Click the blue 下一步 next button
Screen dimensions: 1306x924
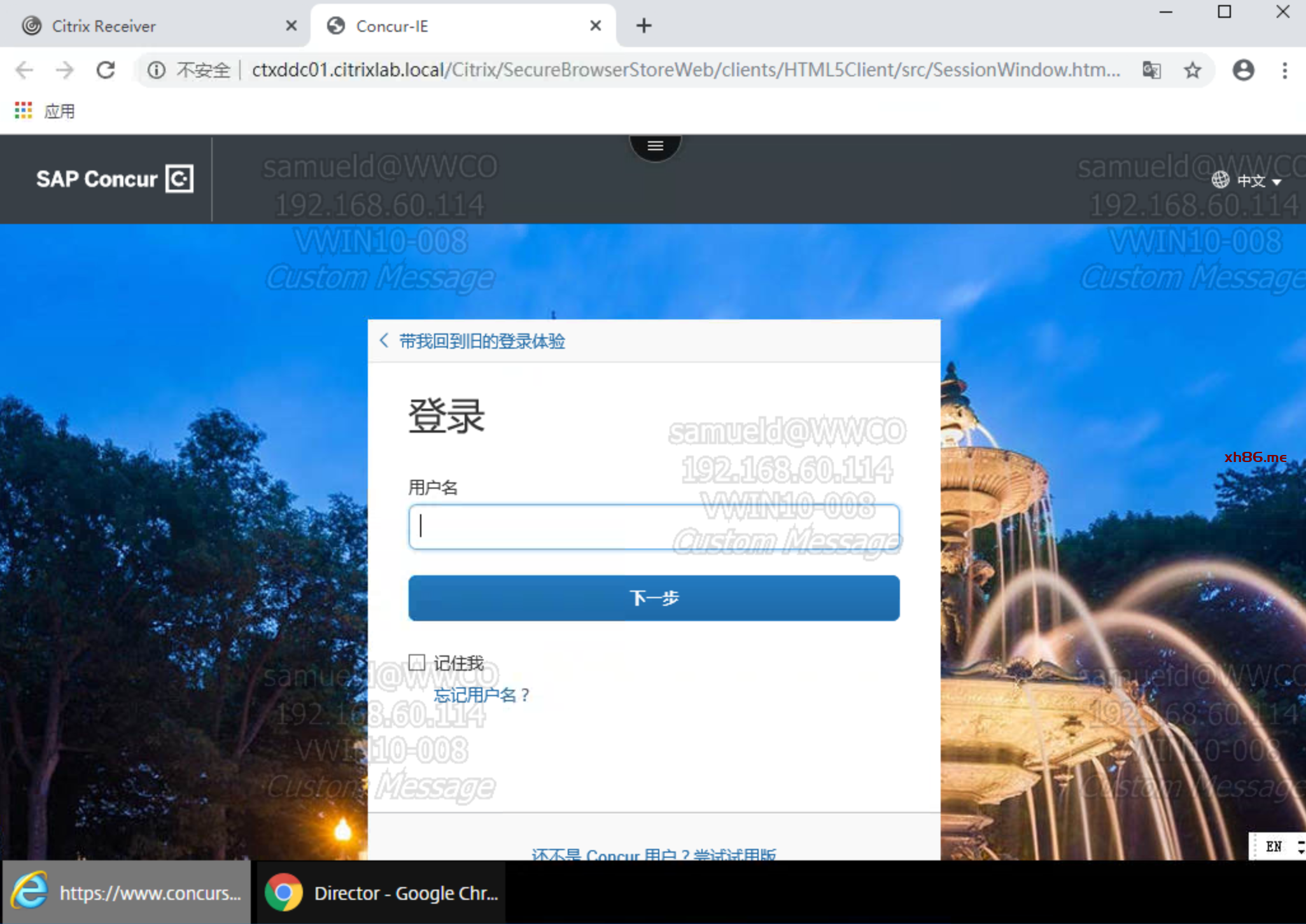tap(654, 598)
